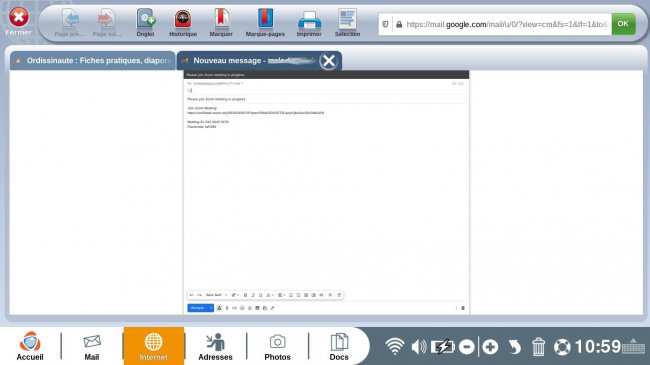Toggle the formatting options A icon
The image size is (650, 365).
[x=219, y=308]
